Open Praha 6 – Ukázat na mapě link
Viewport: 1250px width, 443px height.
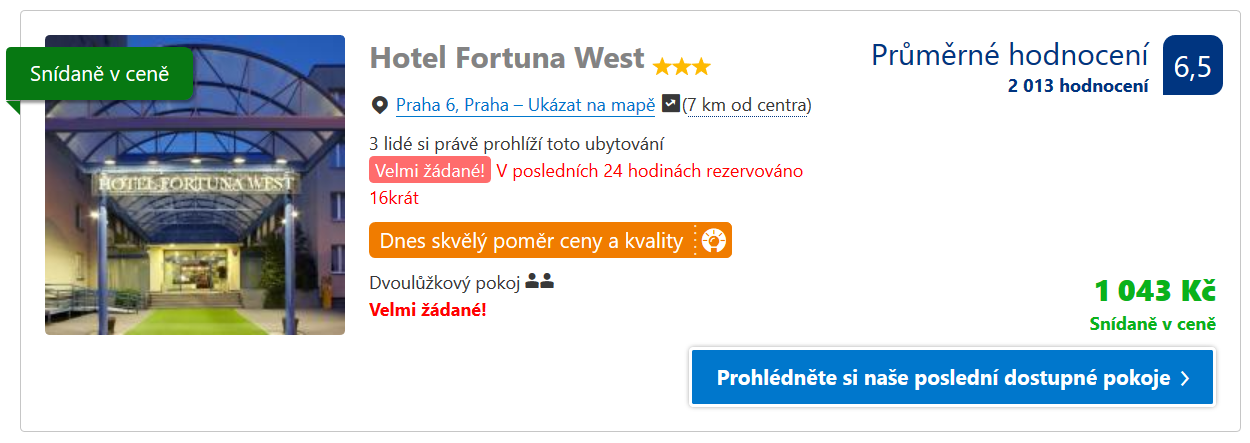(525, 105)
